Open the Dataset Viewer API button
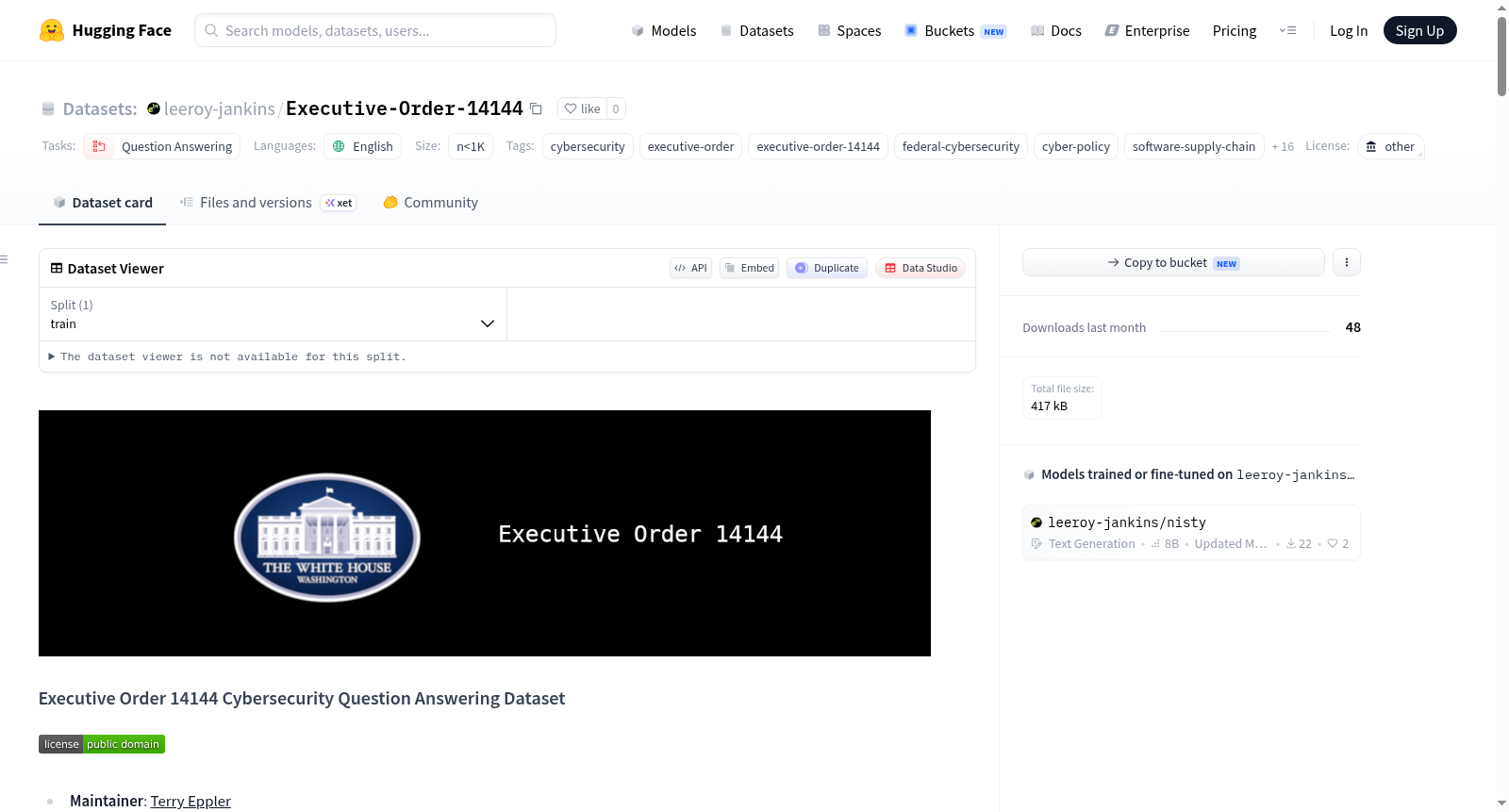The image size is (1509, 812). (x=690, y=268)
